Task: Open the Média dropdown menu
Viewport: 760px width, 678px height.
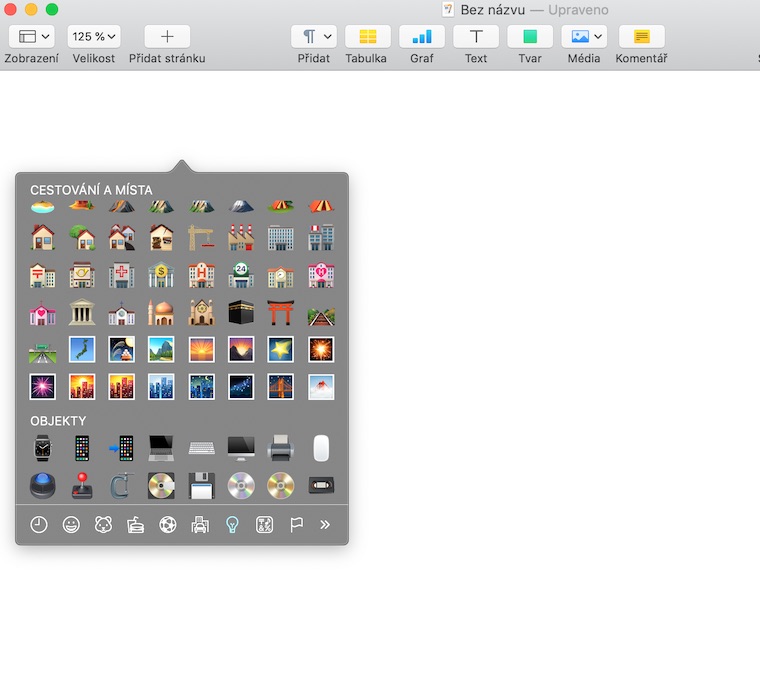Action: point(584,37)
